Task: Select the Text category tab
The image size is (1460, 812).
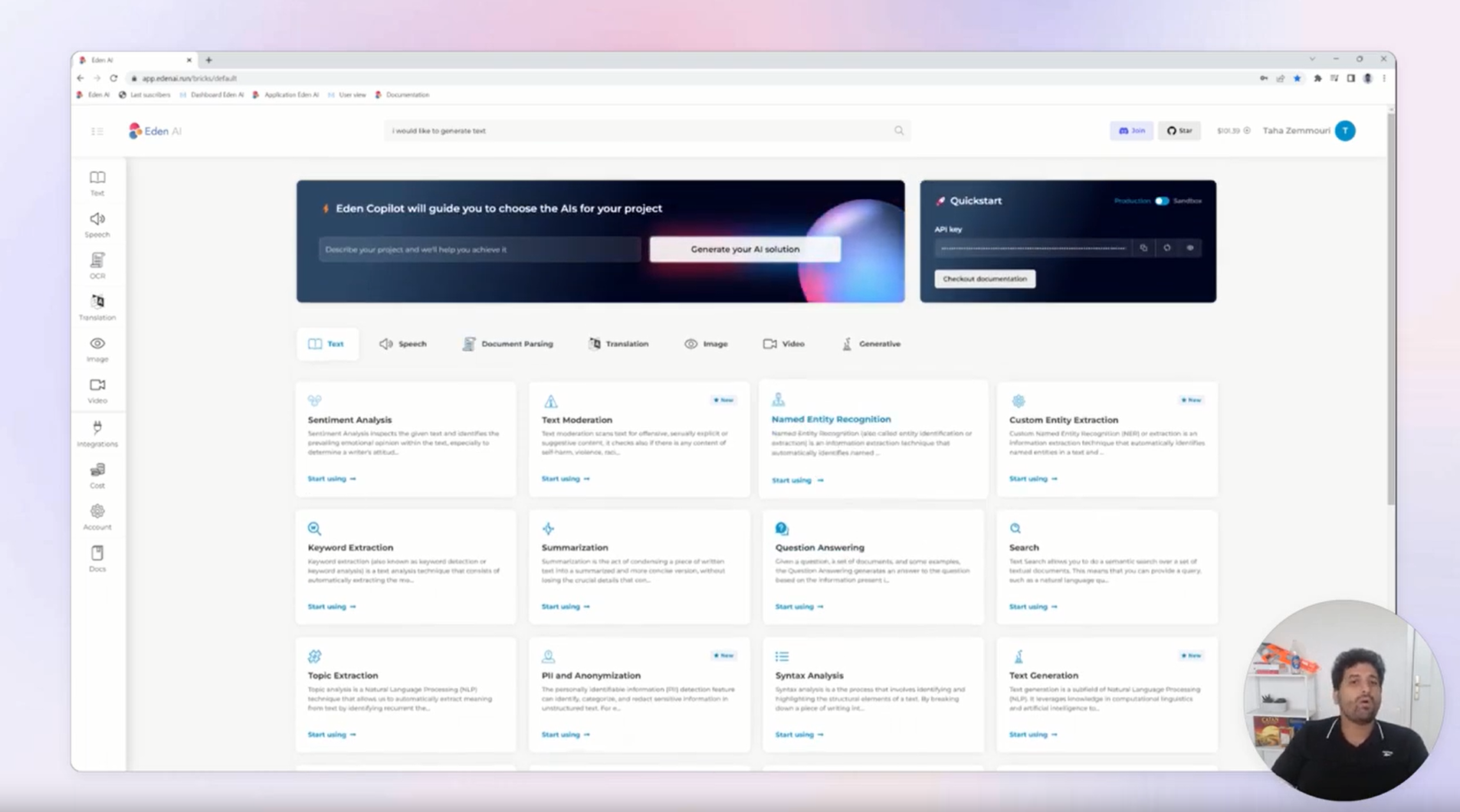Action: (x=327, y=344)
